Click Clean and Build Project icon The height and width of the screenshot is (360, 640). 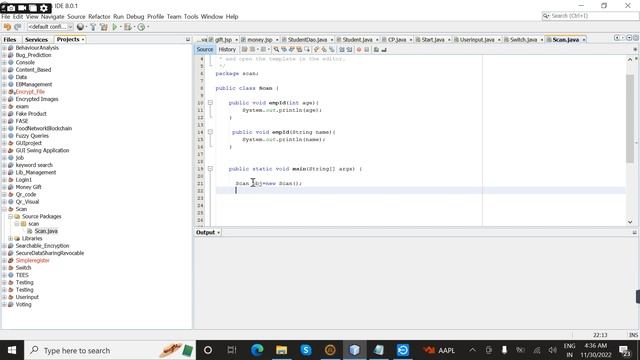pos(104,27)
